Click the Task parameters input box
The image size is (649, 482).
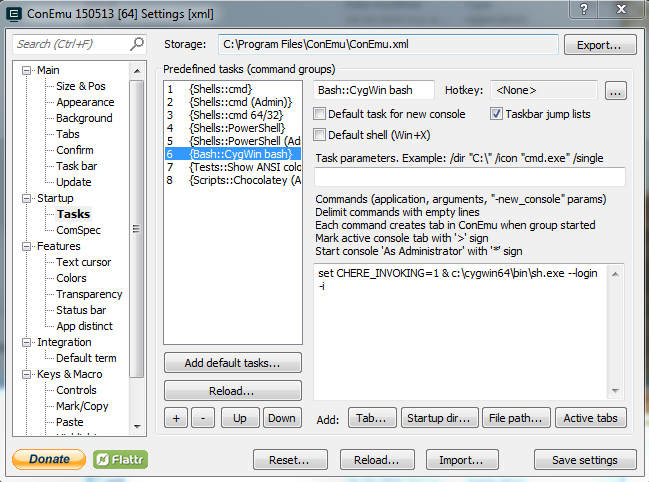point(470,177)
